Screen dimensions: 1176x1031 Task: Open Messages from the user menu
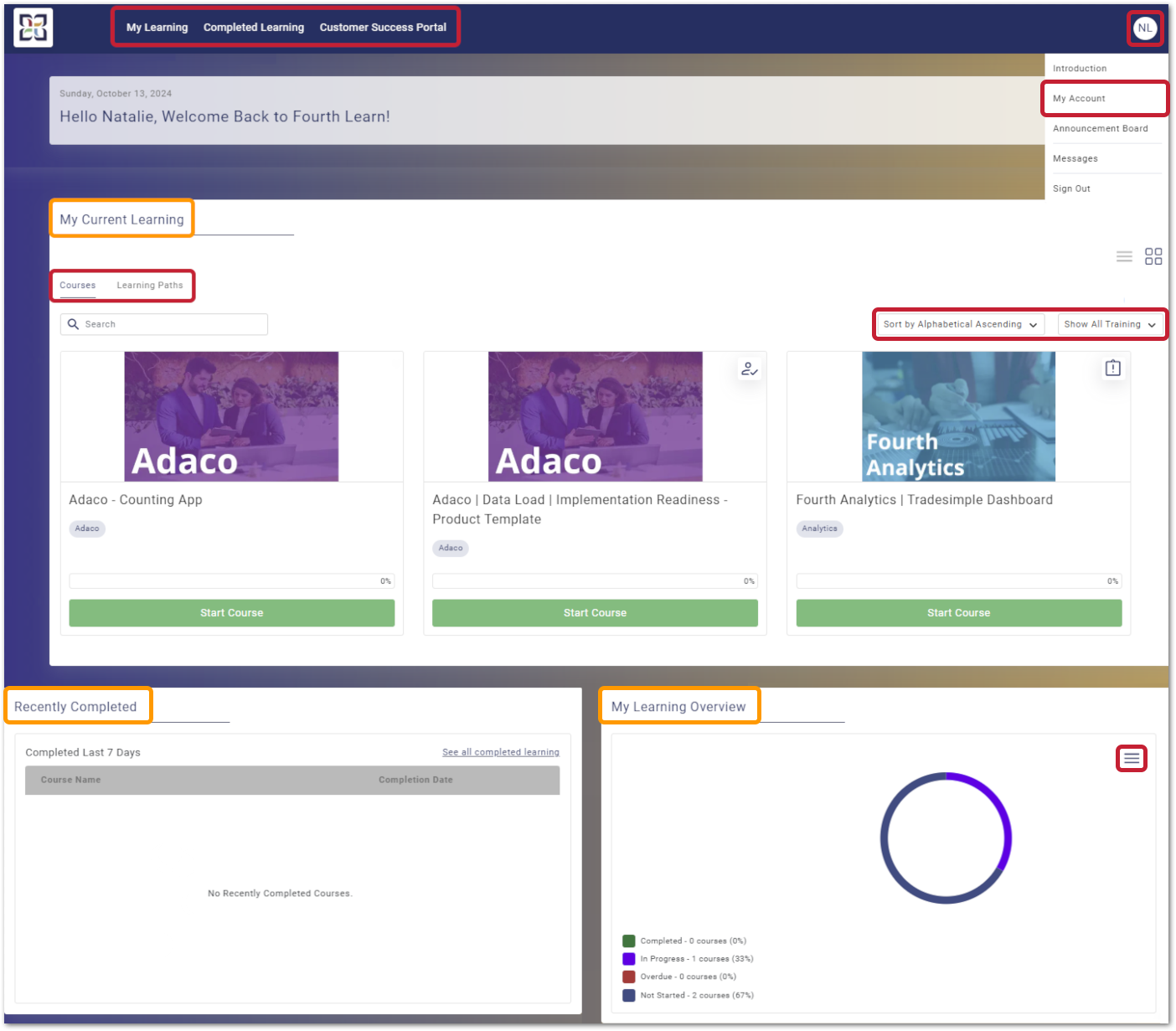tap(1075, 159)
